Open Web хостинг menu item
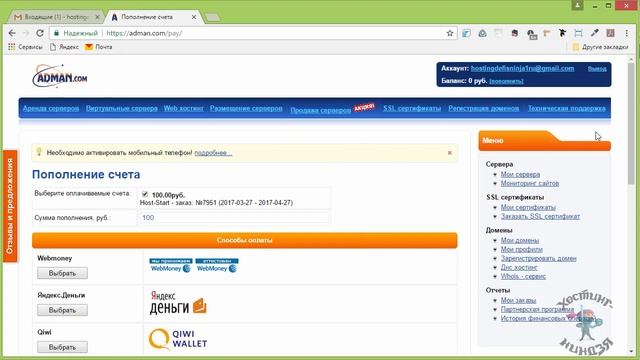Screen dimensions: 640x360 coord(183,108)
